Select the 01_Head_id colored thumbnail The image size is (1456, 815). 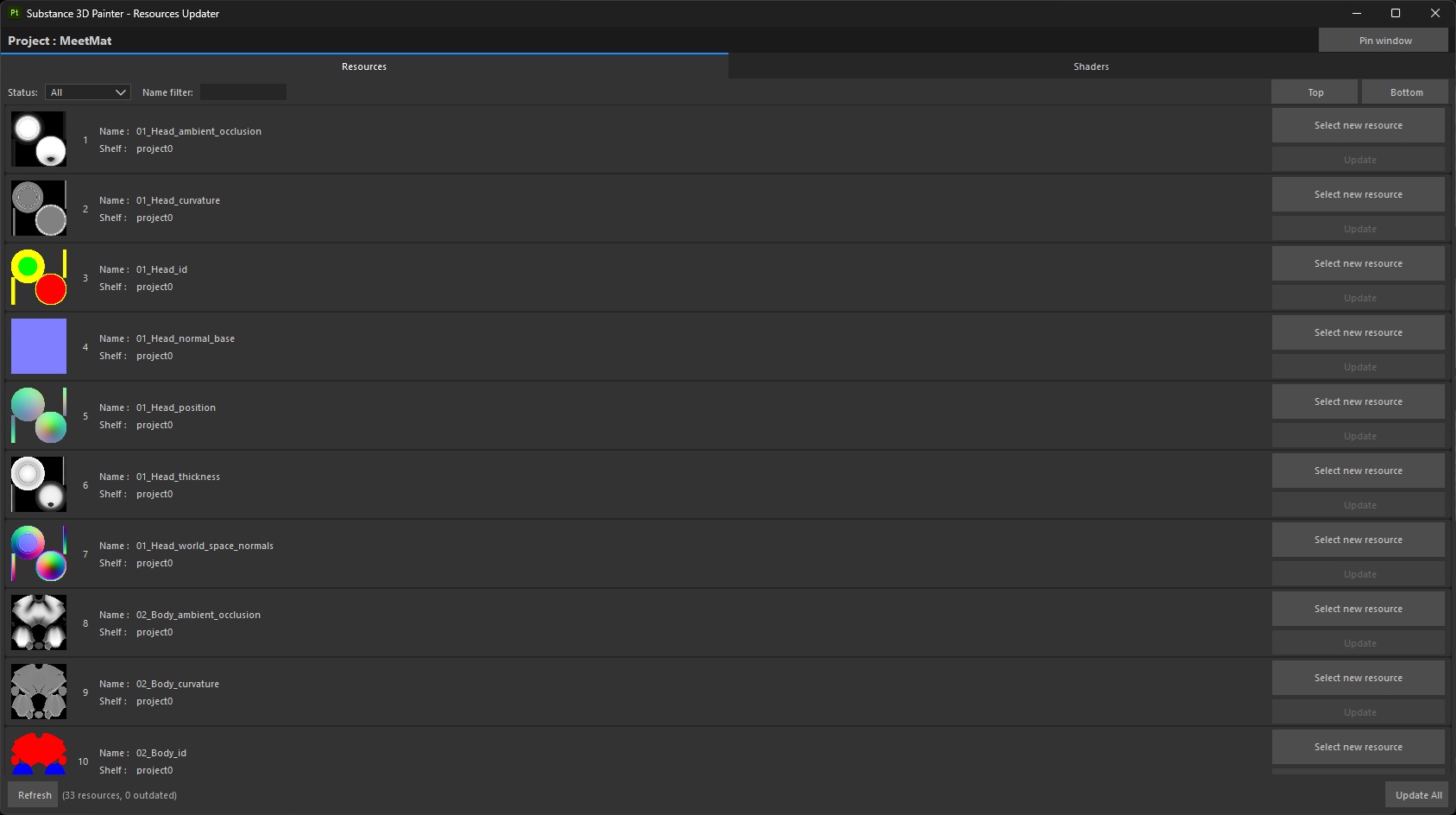[x=39, y=277]
